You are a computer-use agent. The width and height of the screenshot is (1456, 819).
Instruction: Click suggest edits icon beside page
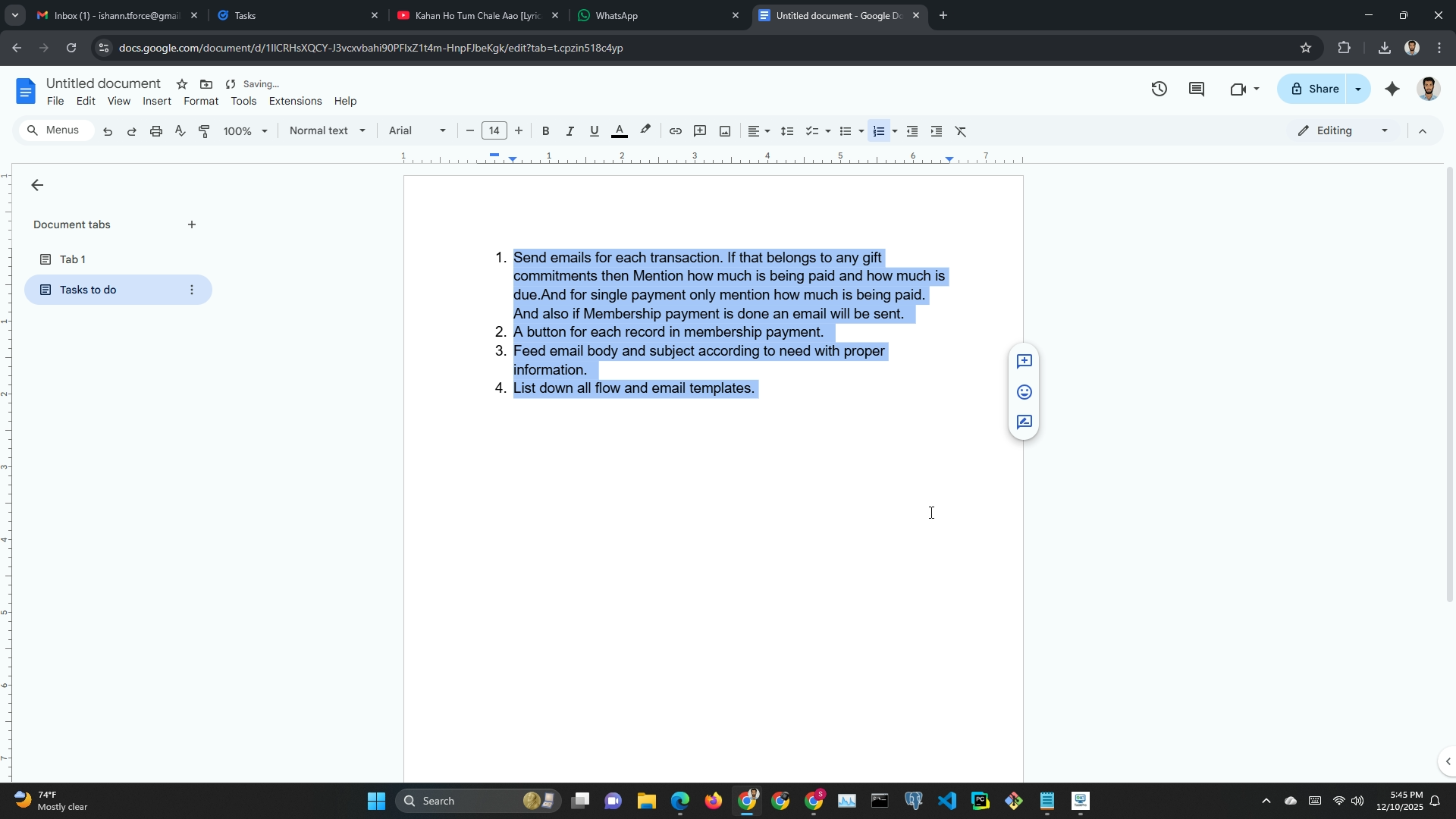click(x=1024, y=422)
